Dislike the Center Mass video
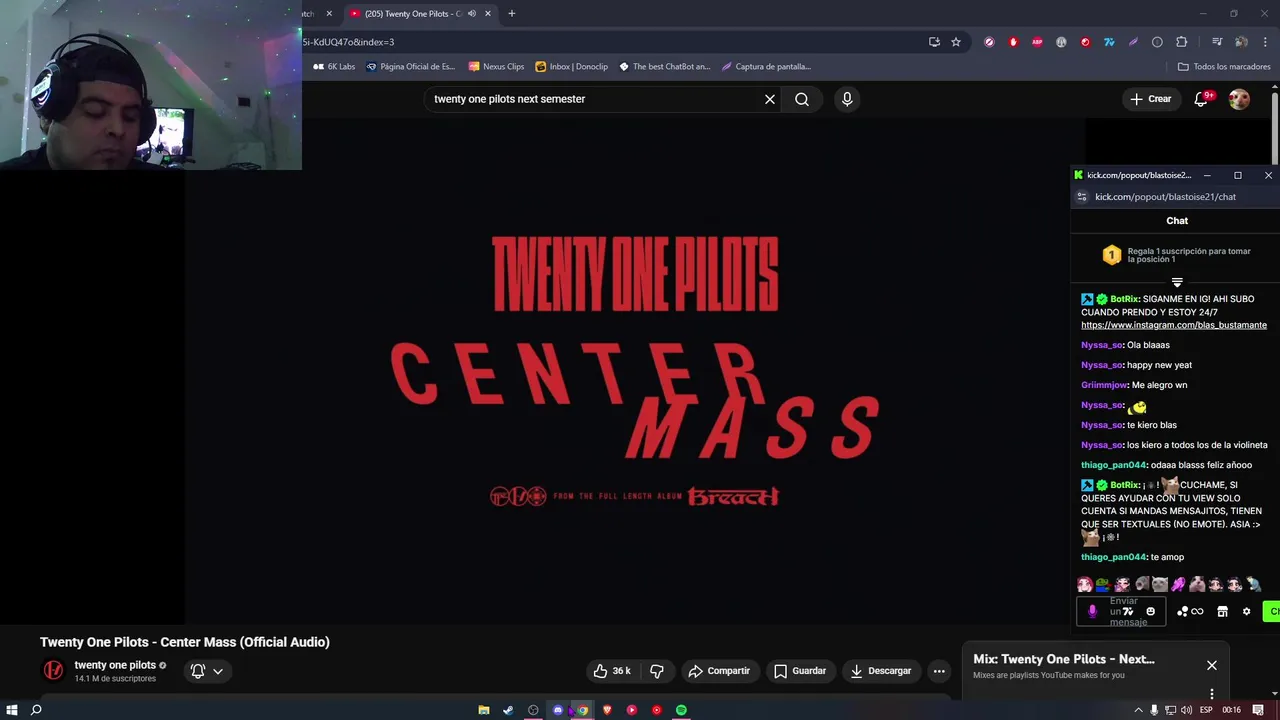This screenshot has height=720, width=1280. 657,671
